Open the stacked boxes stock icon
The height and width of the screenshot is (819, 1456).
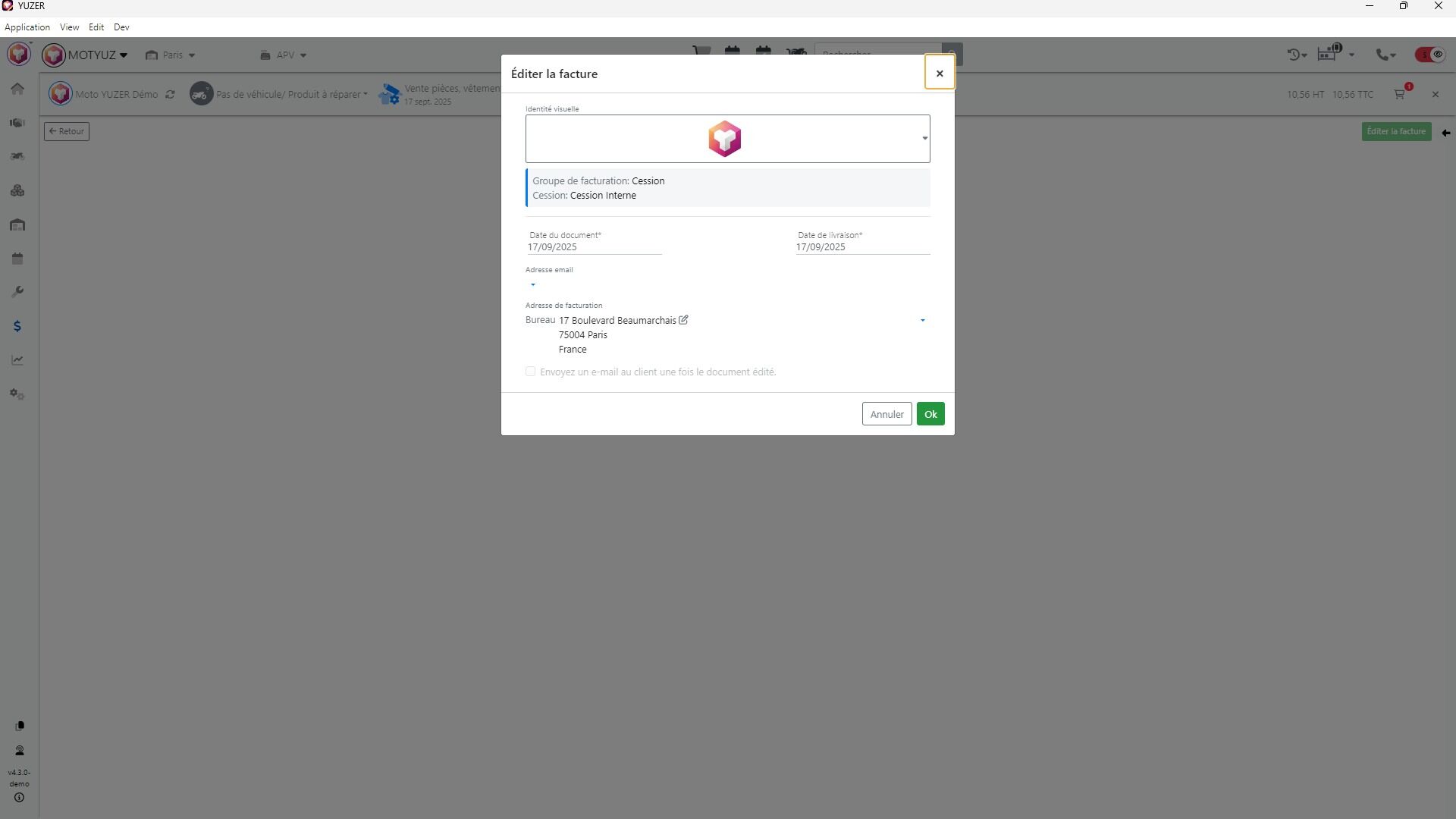(x=17, y=190)
